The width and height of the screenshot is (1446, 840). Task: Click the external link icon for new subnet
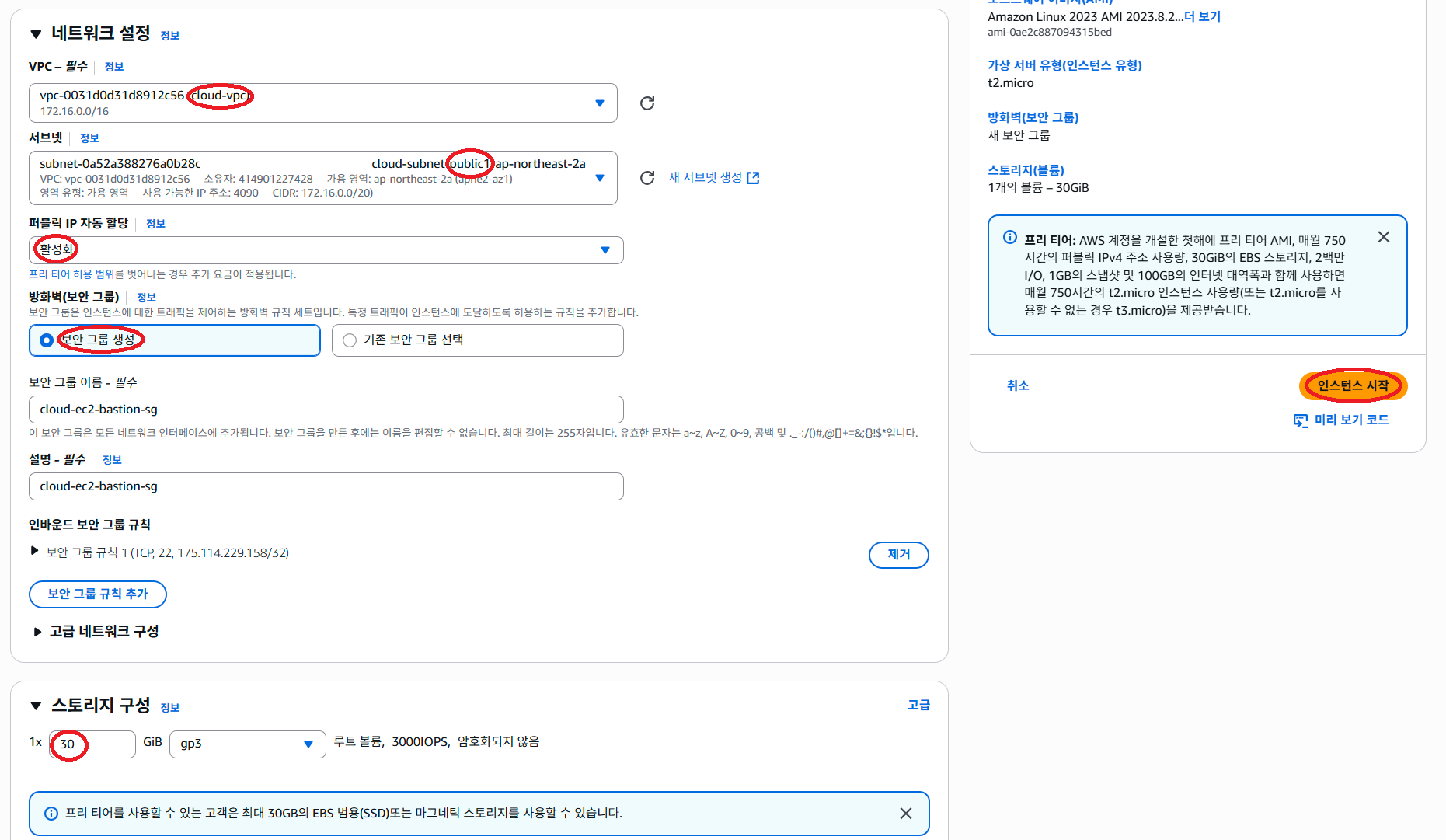753,178
